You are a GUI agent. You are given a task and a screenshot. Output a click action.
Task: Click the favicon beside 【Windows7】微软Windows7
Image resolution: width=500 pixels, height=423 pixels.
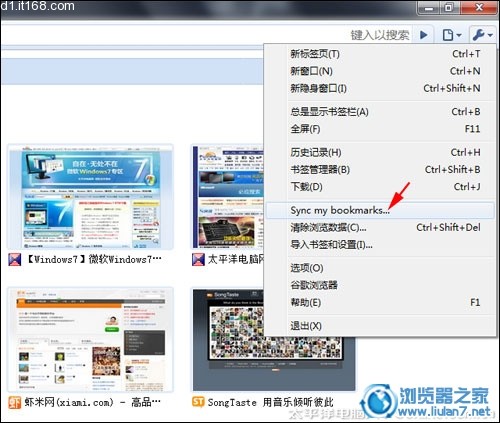[15, 259]
